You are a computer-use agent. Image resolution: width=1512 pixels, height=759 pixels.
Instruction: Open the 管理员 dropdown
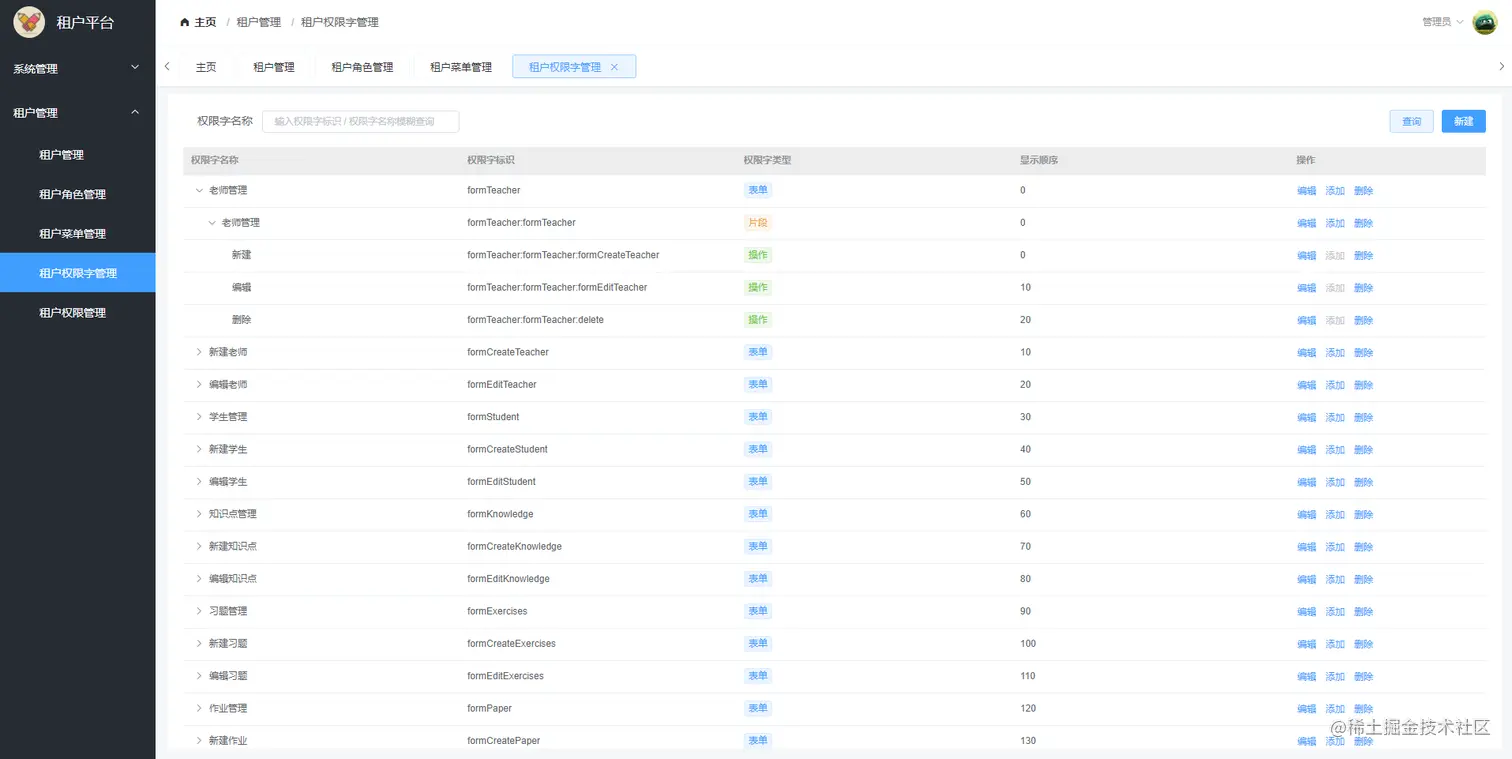[x=1442, y=22]
